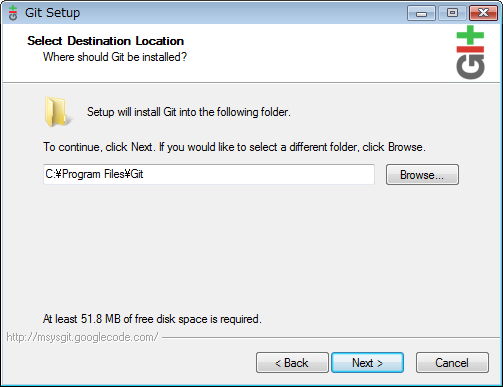Click the Git Setup title text

(52, 13)
